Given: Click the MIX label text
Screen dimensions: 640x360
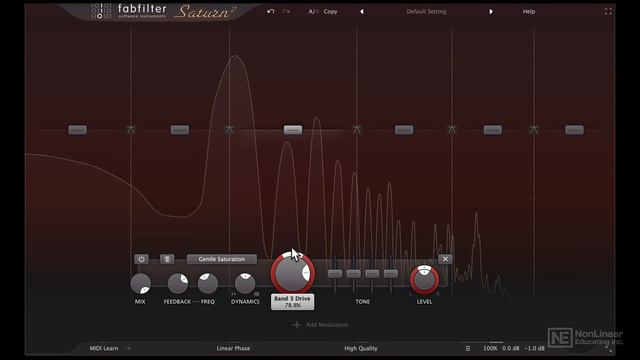Looking at the screenshot, I should point(140,302).
